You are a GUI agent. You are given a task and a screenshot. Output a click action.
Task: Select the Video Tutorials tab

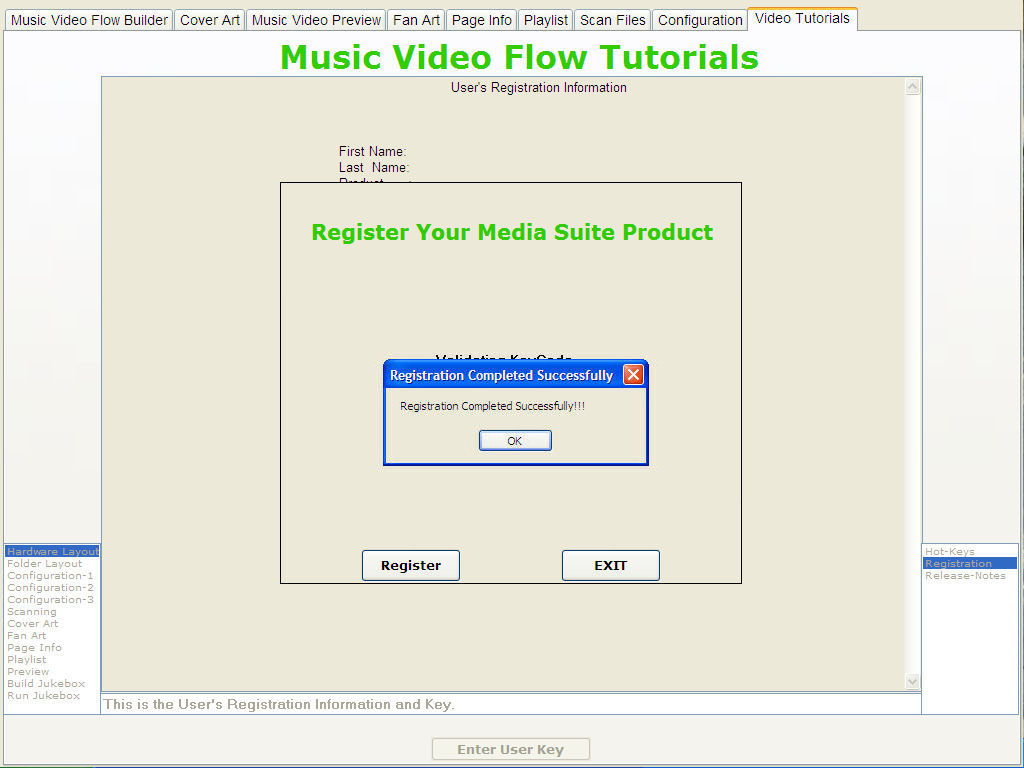(802, 19)
